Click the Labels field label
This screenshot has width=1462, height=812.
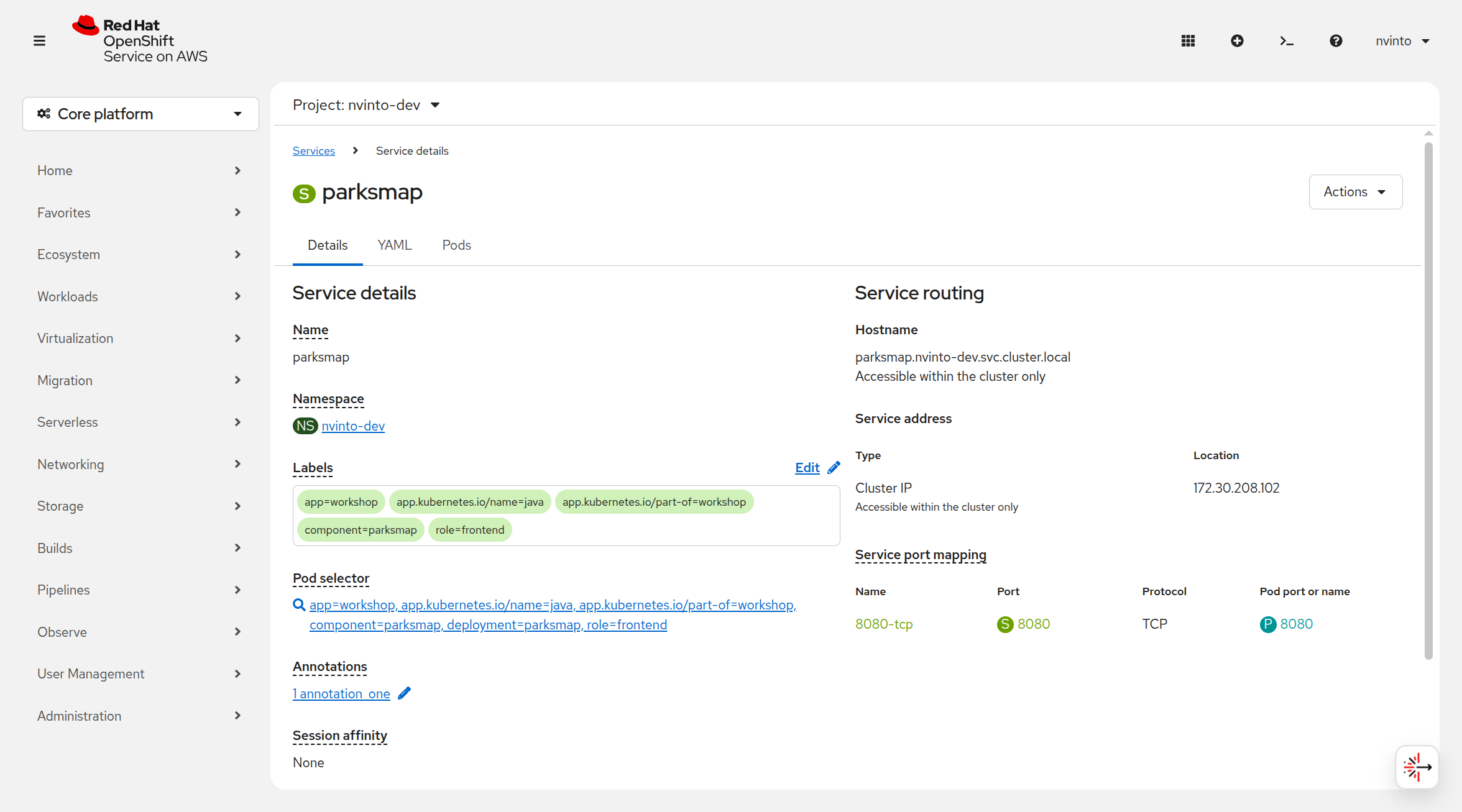[313, 468]
